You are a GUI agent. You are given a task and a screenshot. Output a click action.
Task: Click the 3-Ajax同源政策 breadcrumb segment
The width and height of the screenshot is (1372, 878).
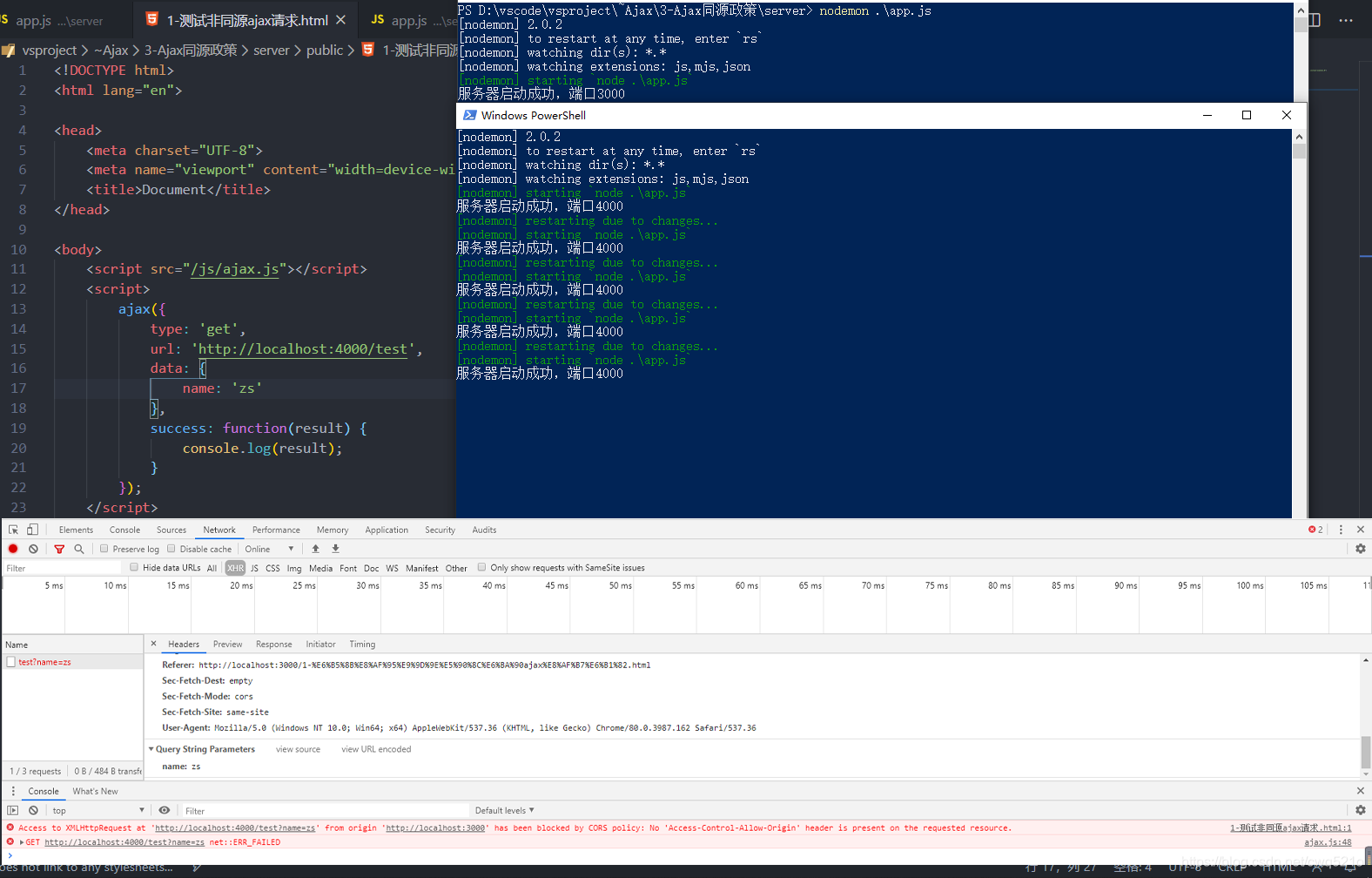pyautogui.click(x=191, y=51)
